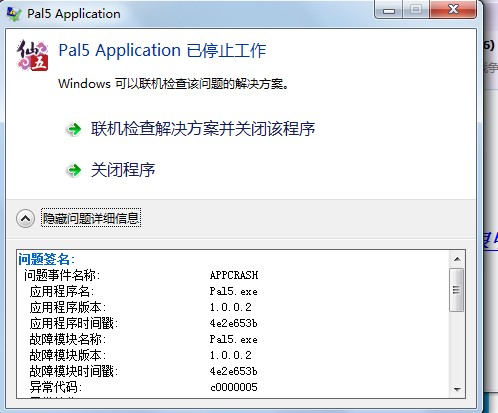Viewport: 498px width, 413px height.
Task: Click the disabled maximize button
Action: (416, 10)
